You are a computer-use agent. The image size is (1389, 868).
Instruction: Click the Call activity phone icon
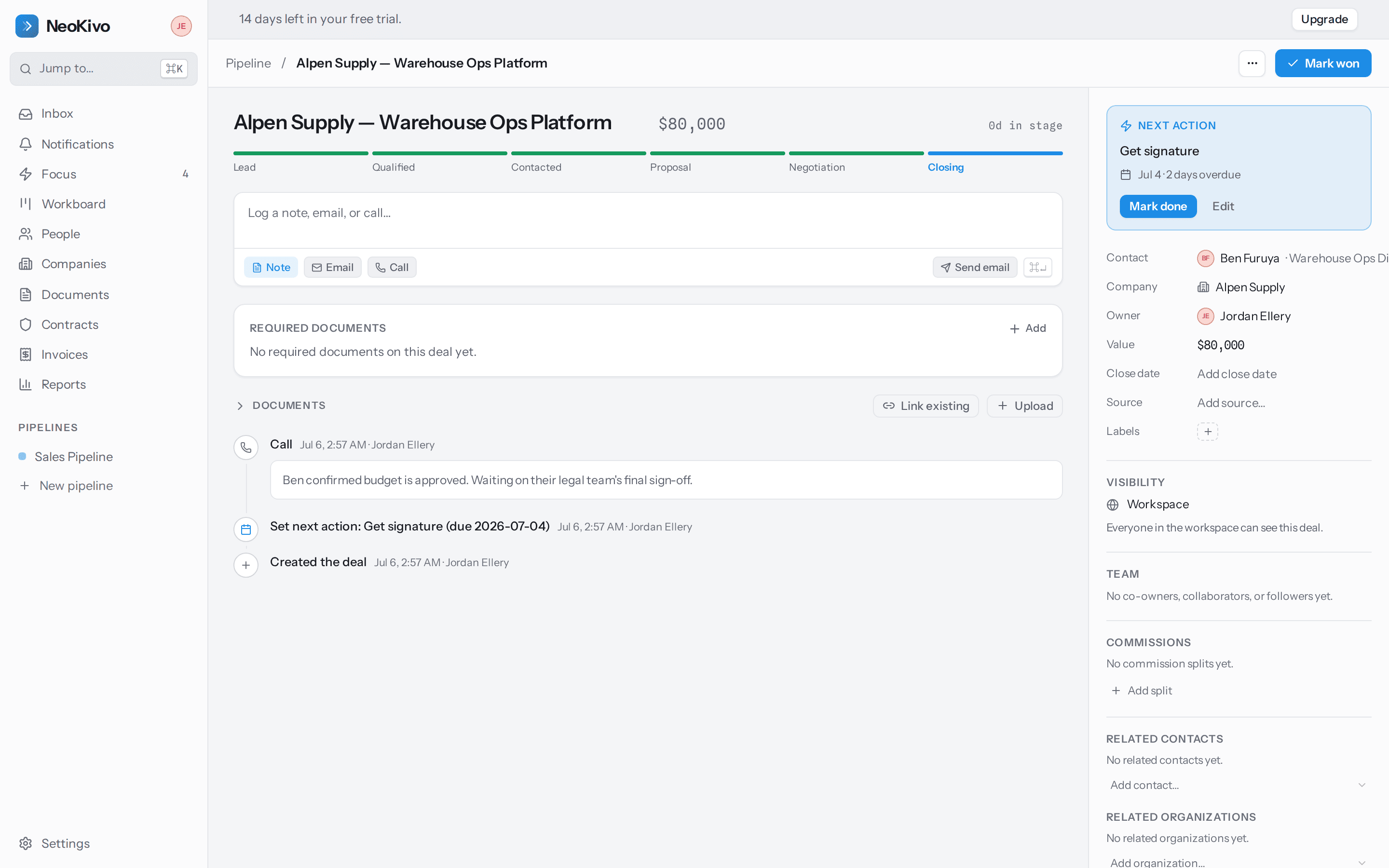tap(245, 448)
